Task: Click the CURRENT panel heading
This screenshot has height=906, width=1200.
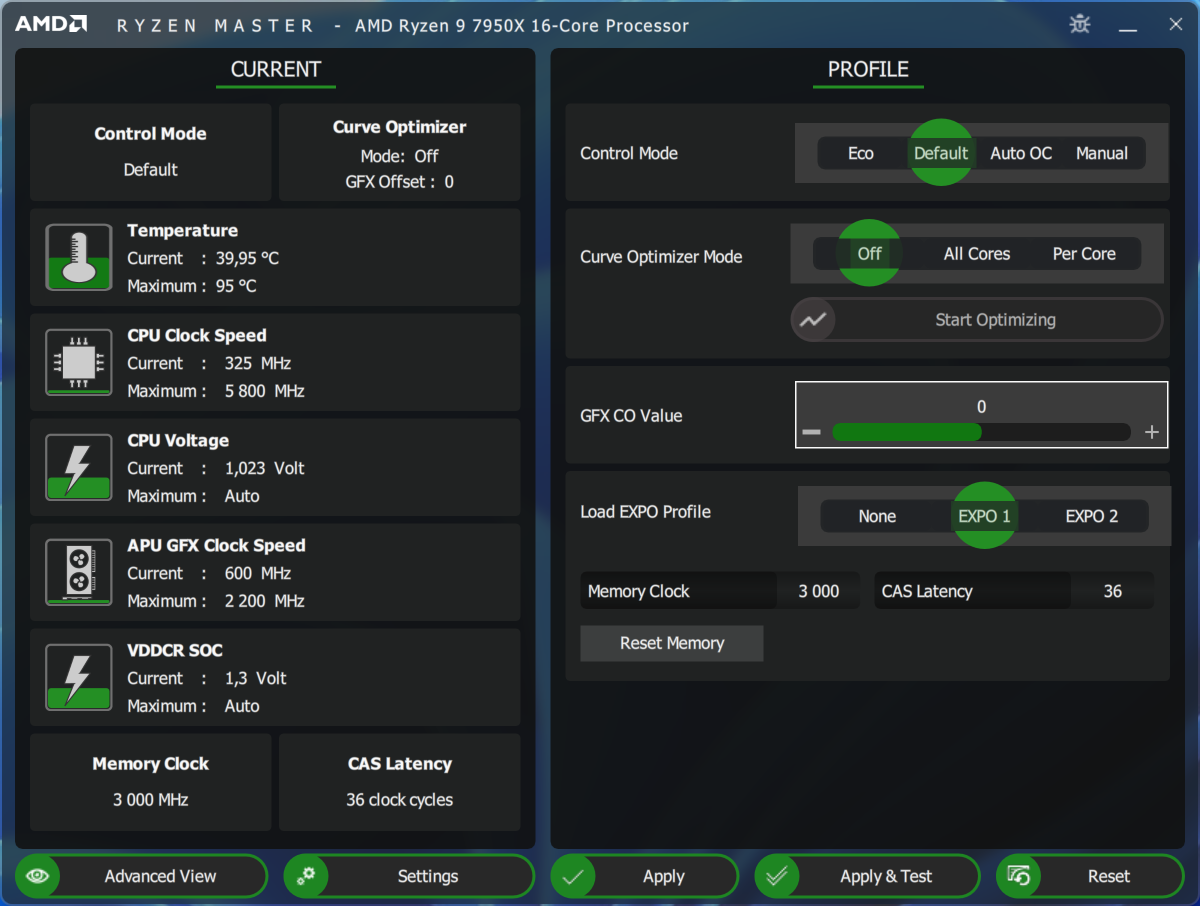Action: (276, 69)
